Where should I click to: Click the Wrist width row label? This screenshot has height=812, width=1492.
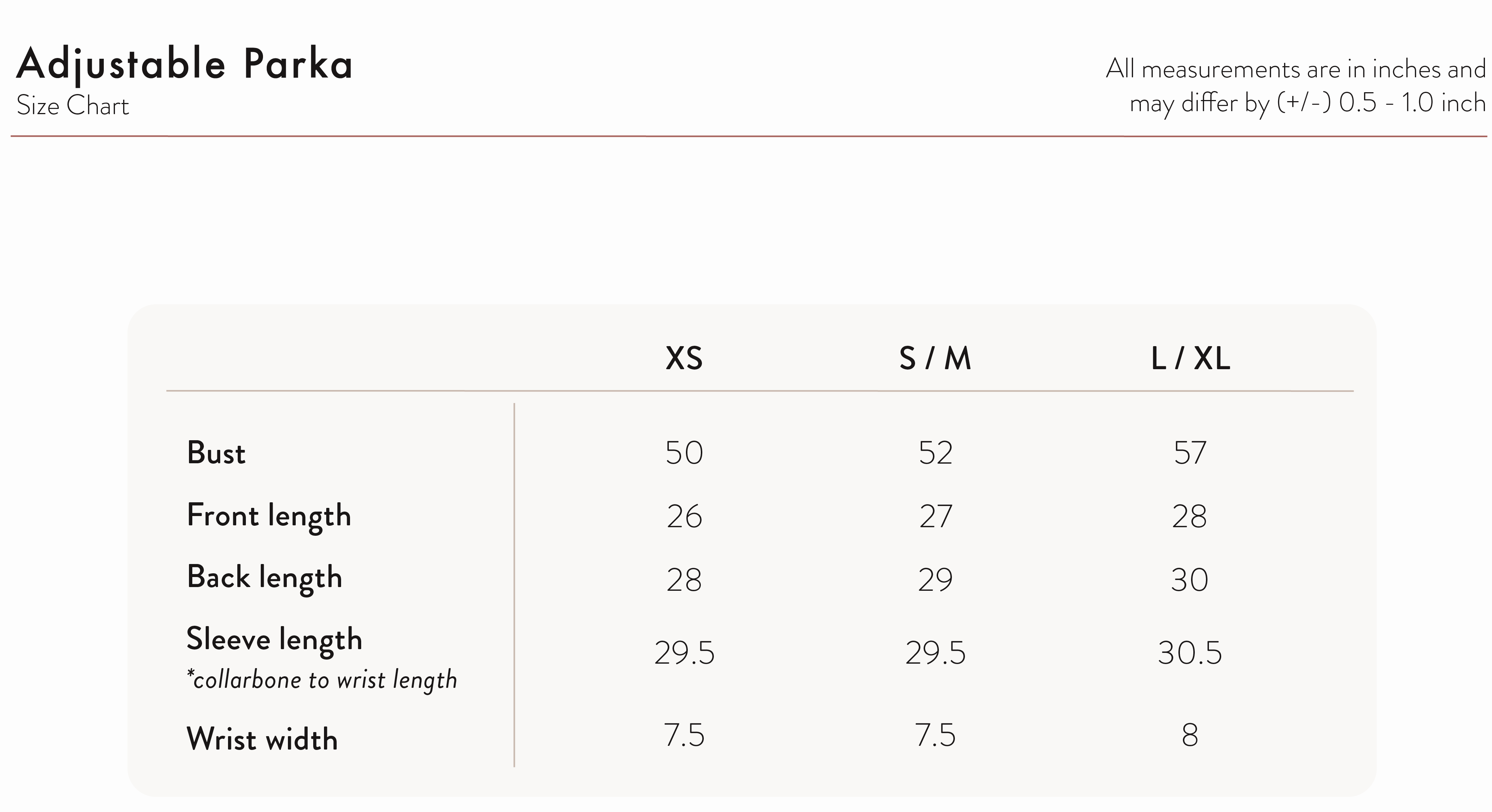[x=262, y=739]
